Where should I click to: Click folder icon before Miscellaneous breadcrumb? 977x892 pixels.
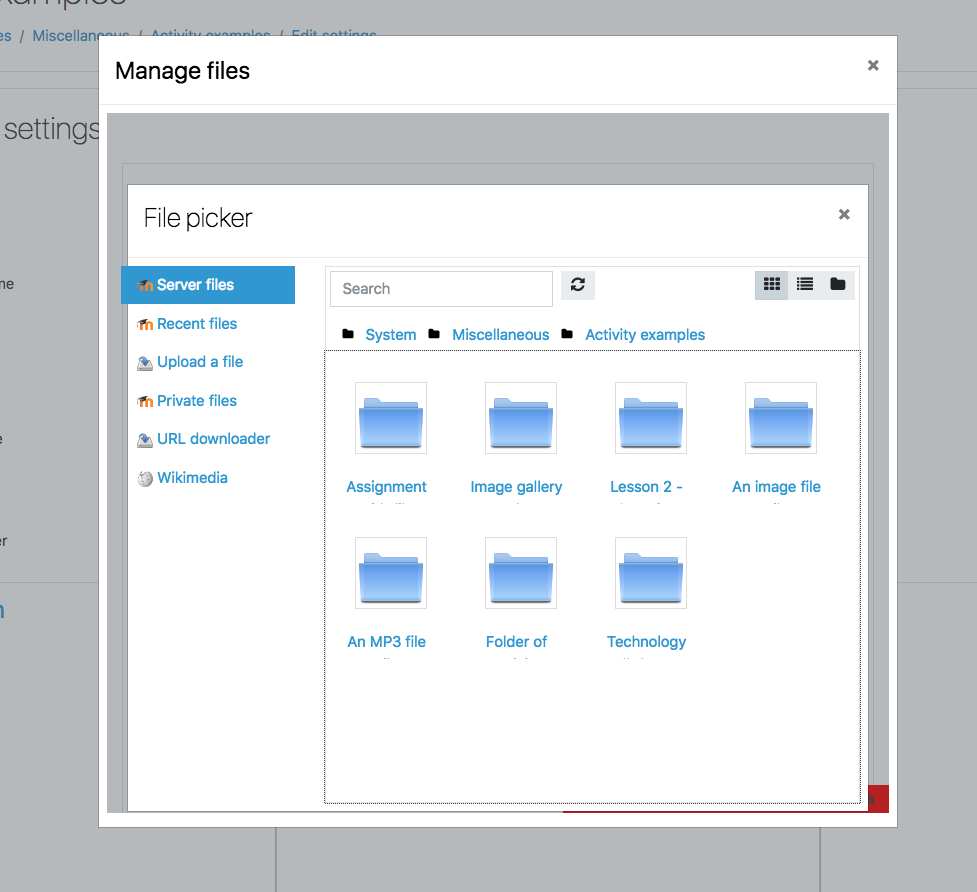click(434, 334)
